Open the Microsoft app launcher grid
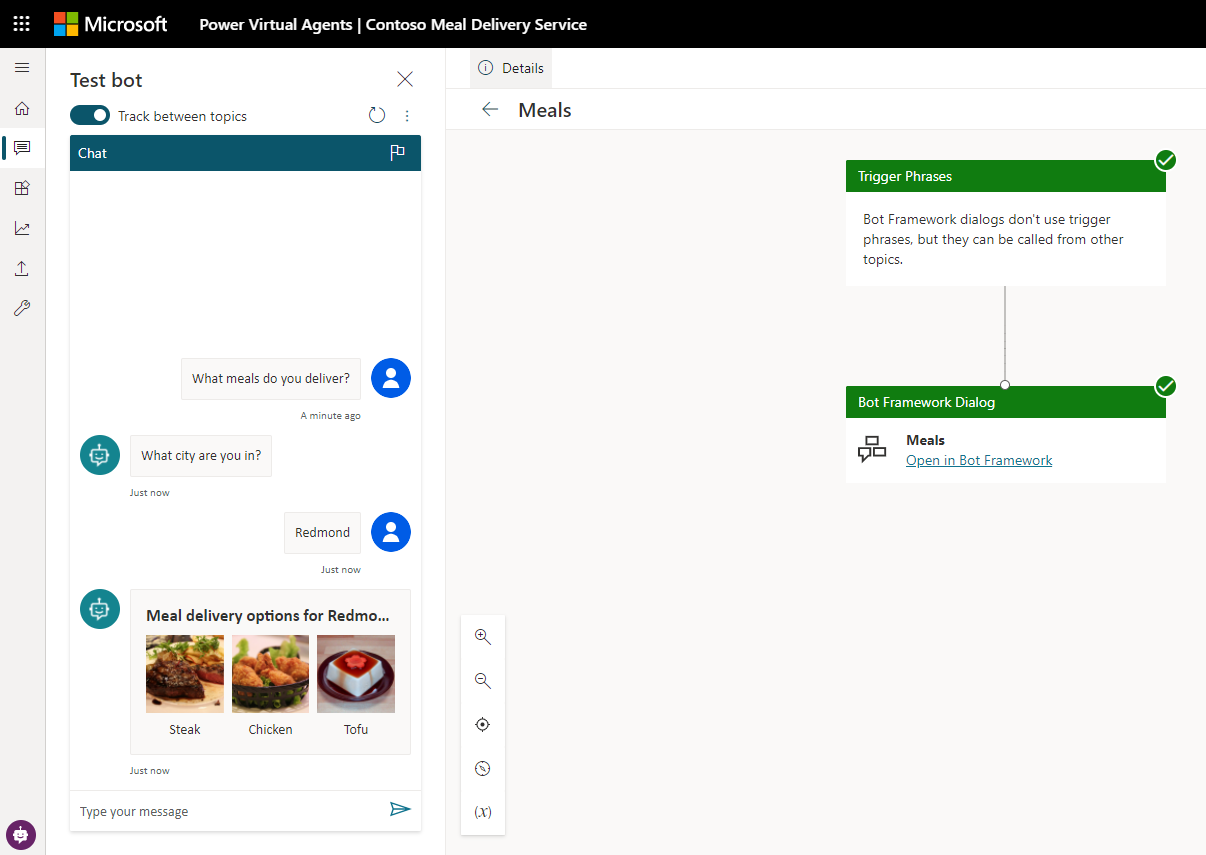This screenshot has height=855, width=1206. click(x=21, y=24)
